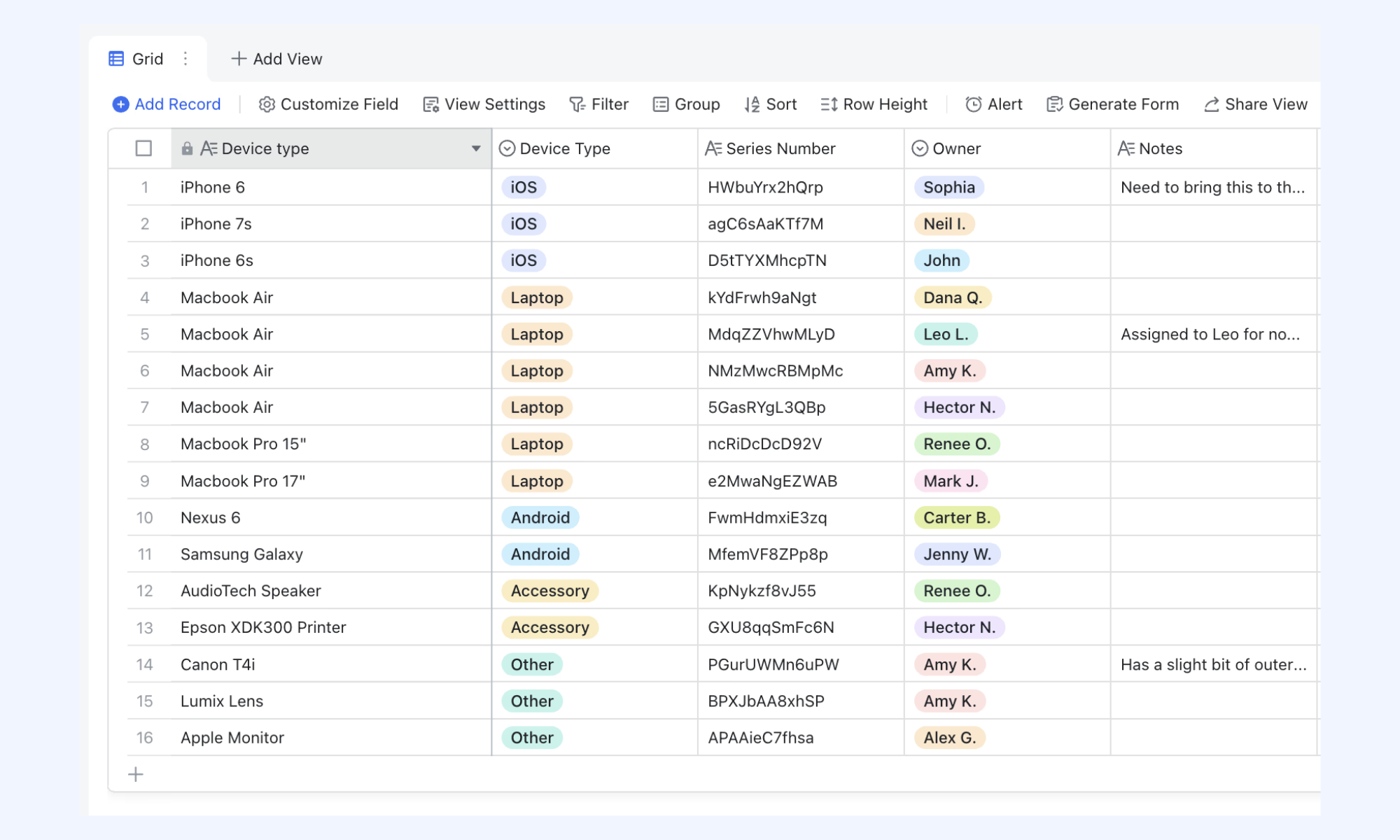Open note 'Assigned to Leo for no...'
1400x840 pixels.
coord(1210,334)
